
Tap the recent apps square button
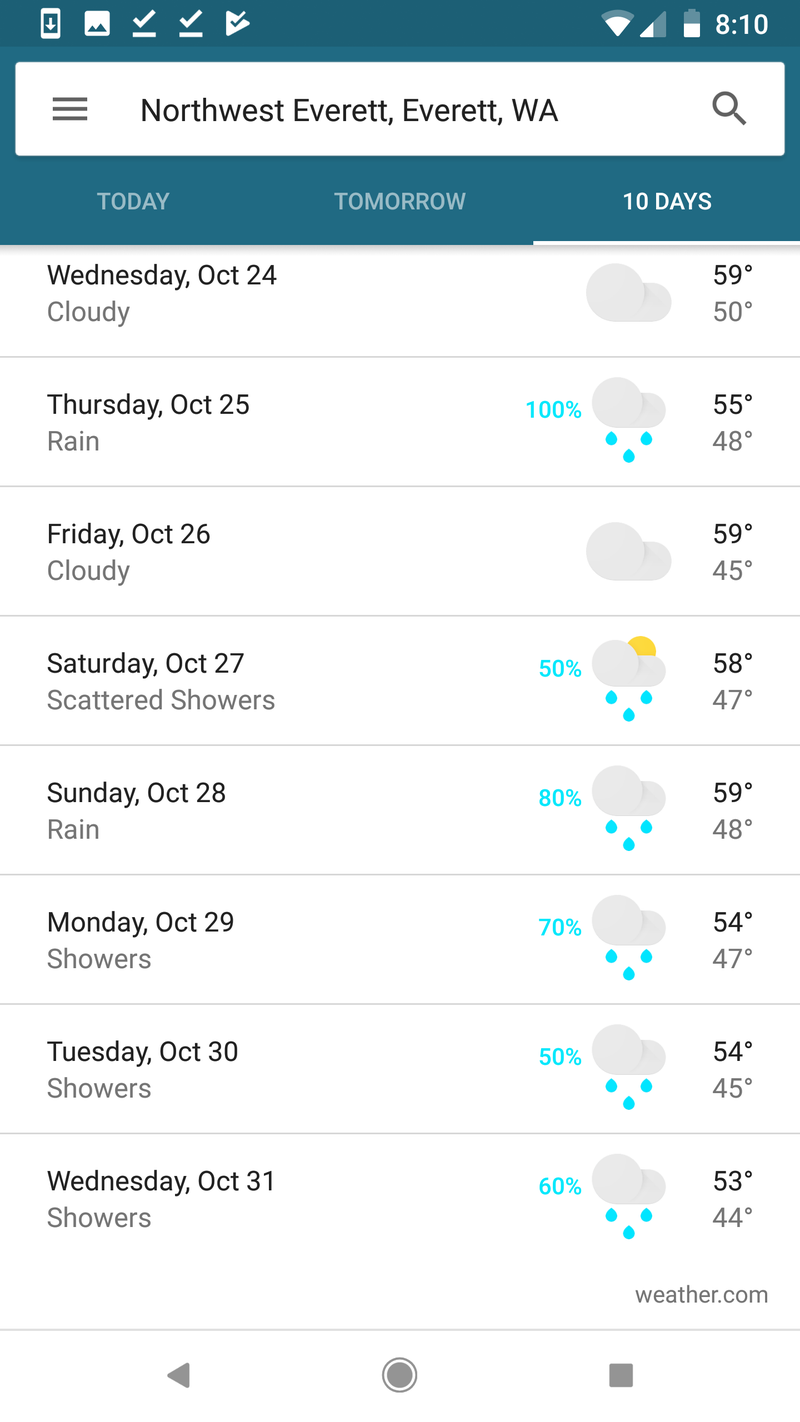pos(621,1376)
